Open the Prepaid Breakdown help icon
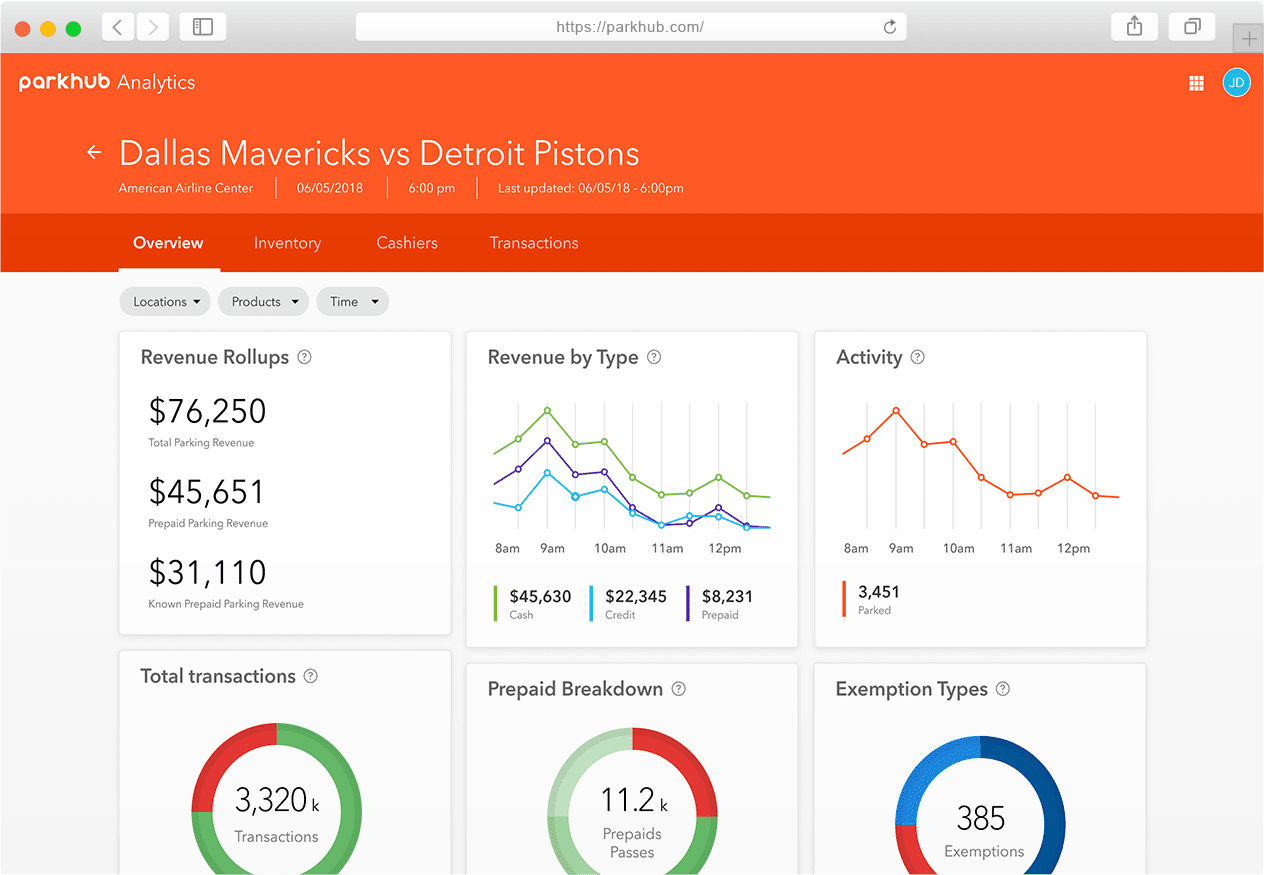 click(678, 689)
